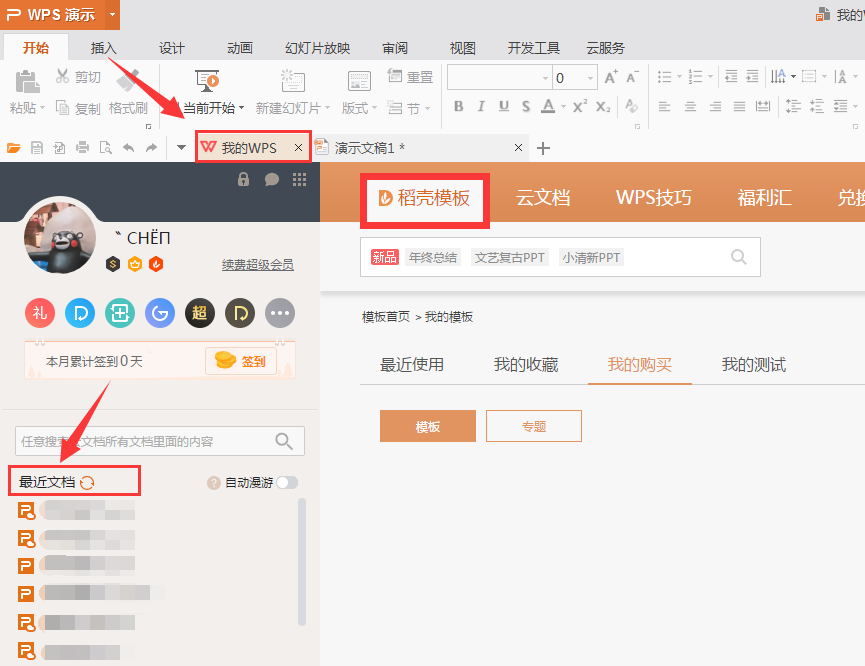The image size is (865, 666).
Task: Apply Italic formatting
Action: click(x=481, y=106)
